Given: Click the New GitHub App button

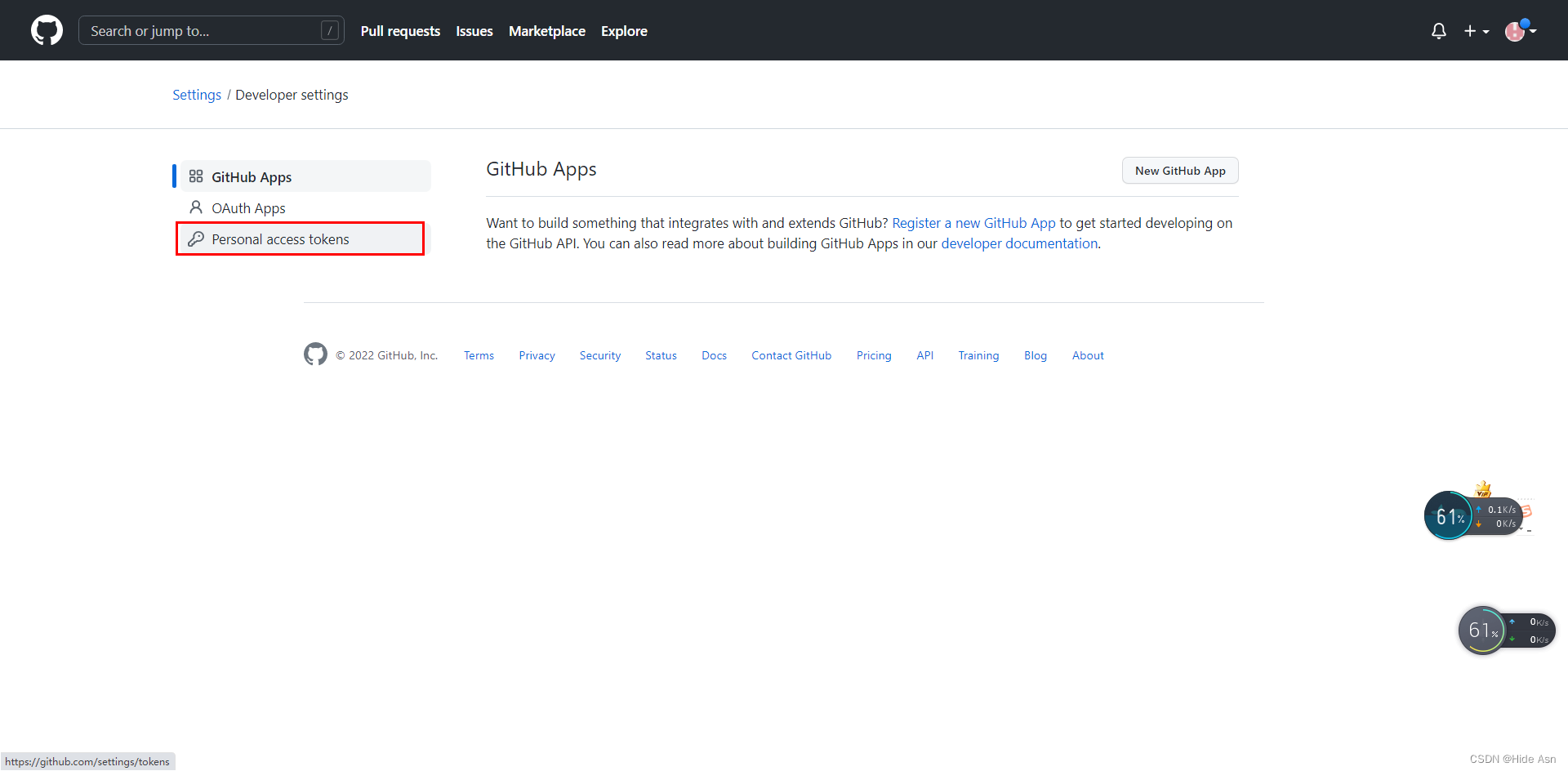Looking at the screenshot, I should [x=1180, y=171].
